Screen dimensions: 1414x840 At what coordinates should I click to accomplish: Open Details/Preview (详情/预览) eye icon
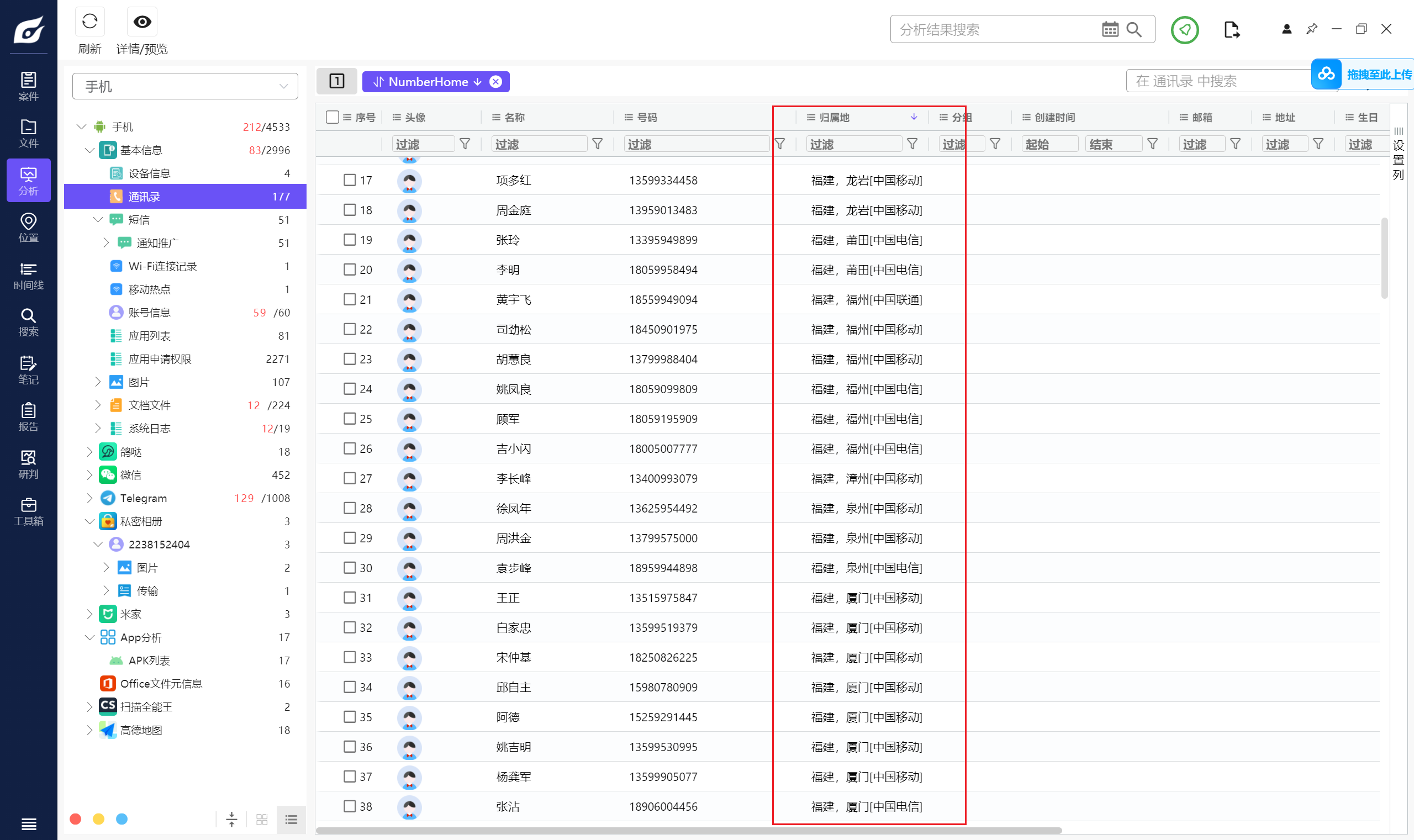point(141,23)
